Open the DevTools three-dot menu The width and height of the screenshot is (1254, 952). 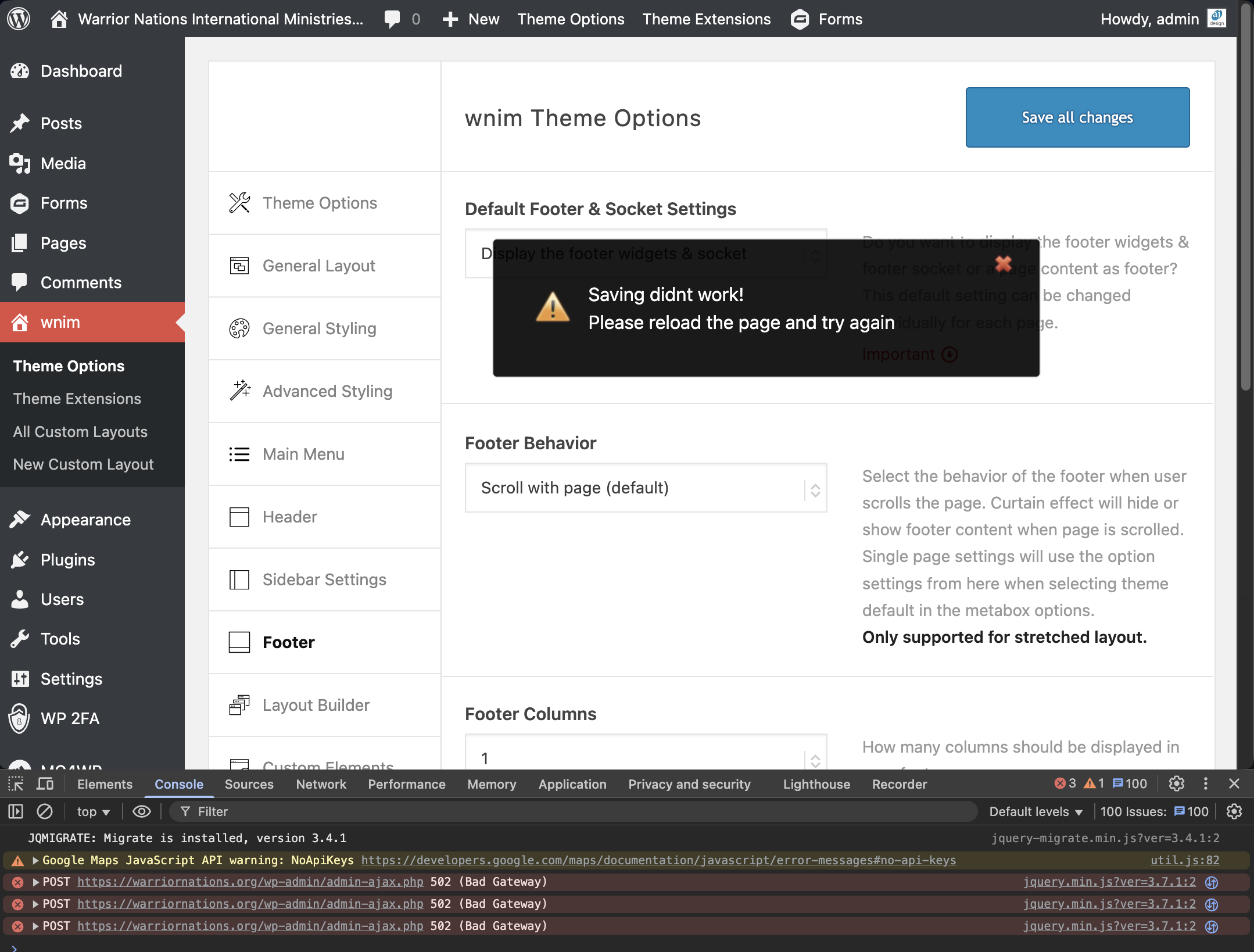coord(1206,783)
